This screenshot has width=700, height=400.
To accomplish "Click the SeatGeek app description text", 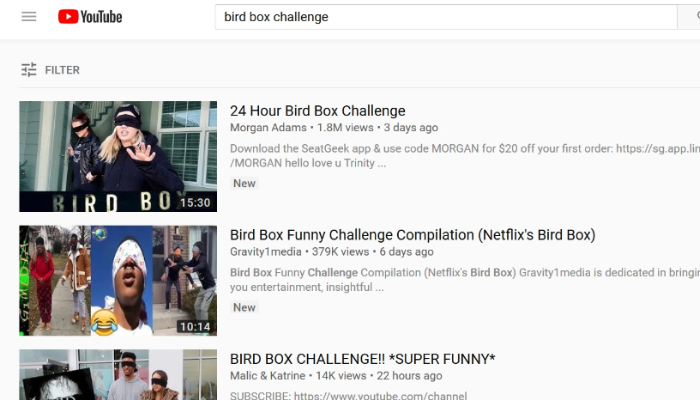I will click(465, 156).
